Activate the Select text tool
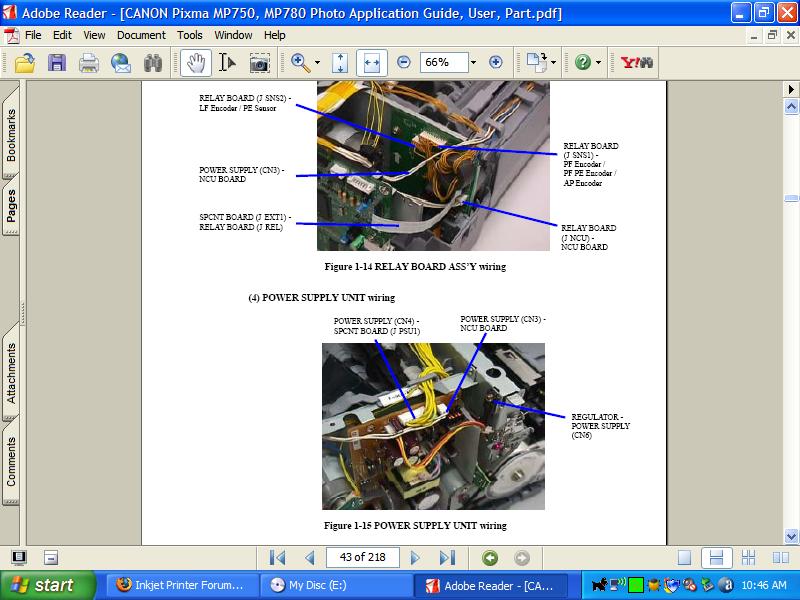Viewport: 800px width, 600px height. (227, 63)
